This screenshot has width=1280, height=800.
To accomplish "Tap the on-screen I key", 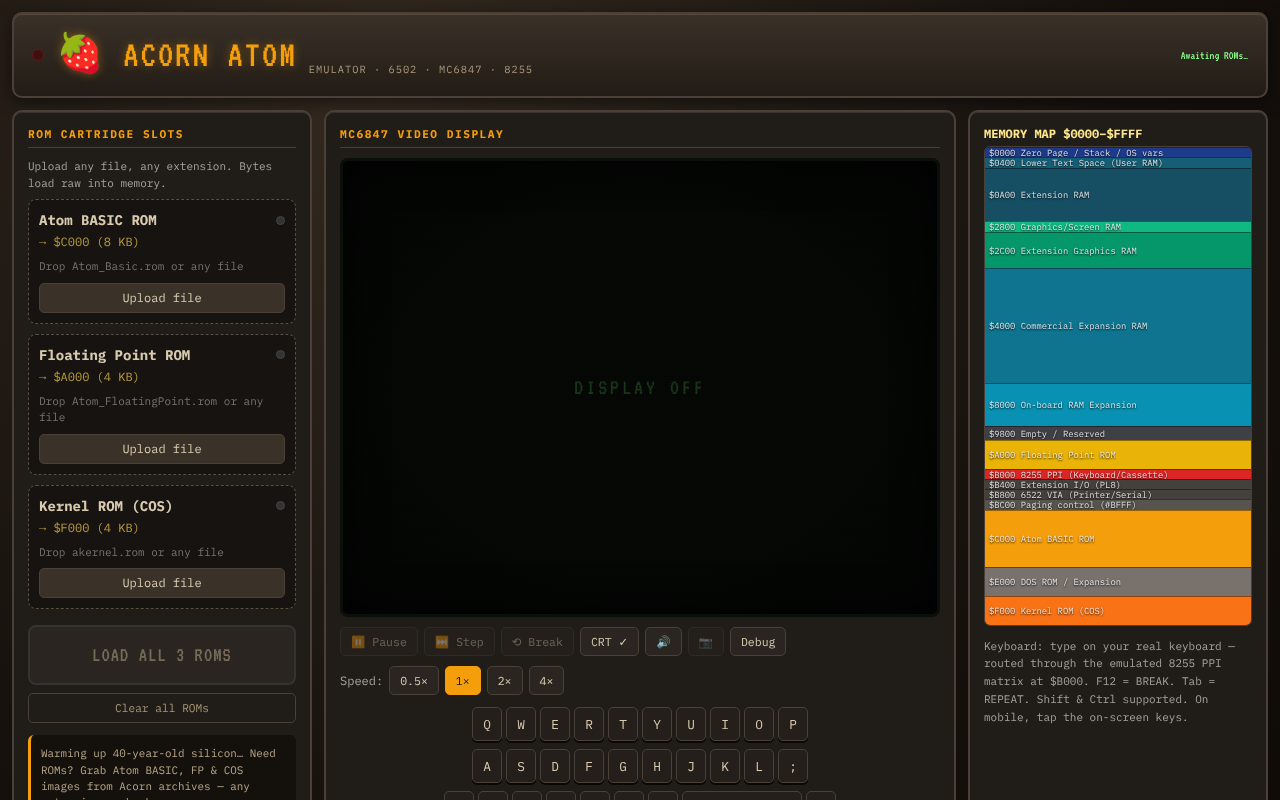I will 725,724.
